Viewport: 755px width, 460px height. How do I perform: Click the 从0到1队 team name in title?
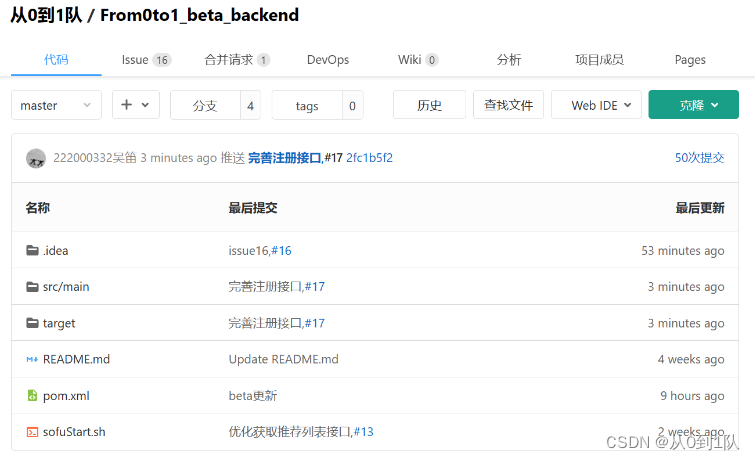(46, 15)
